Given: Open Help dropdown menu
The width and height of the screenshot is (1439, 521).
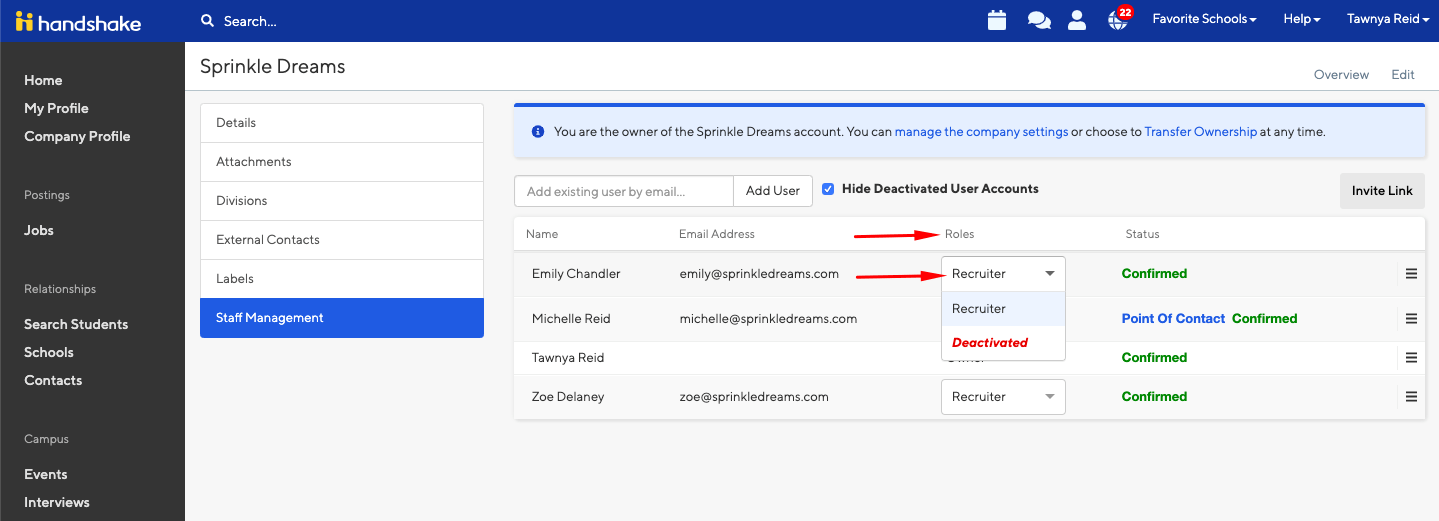Looking at the screenshot, I should [x=1302, y=19].
